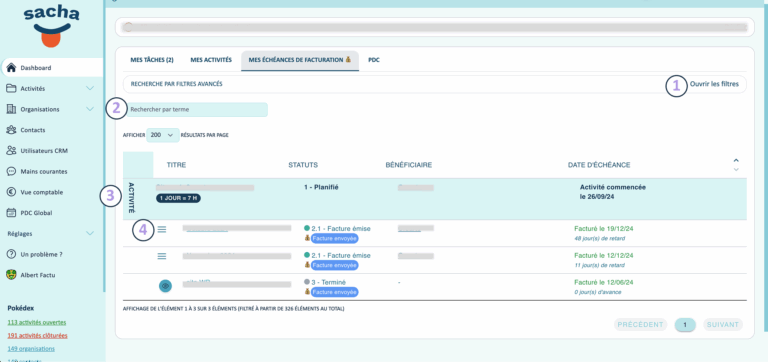Expand the Réglages section chevron
Image resolution: width=768 pixels, height=362 pixels.
pyautogui.click(x=90, y=234)
